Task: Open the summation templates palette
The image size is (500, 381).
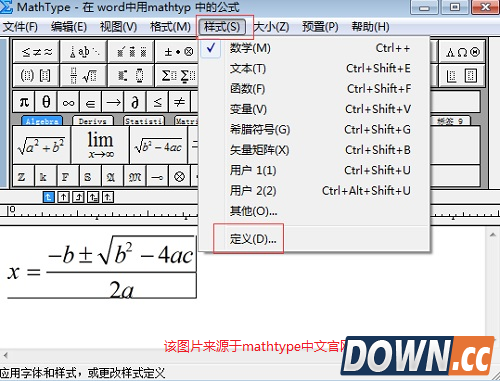Action: (178, 75)
